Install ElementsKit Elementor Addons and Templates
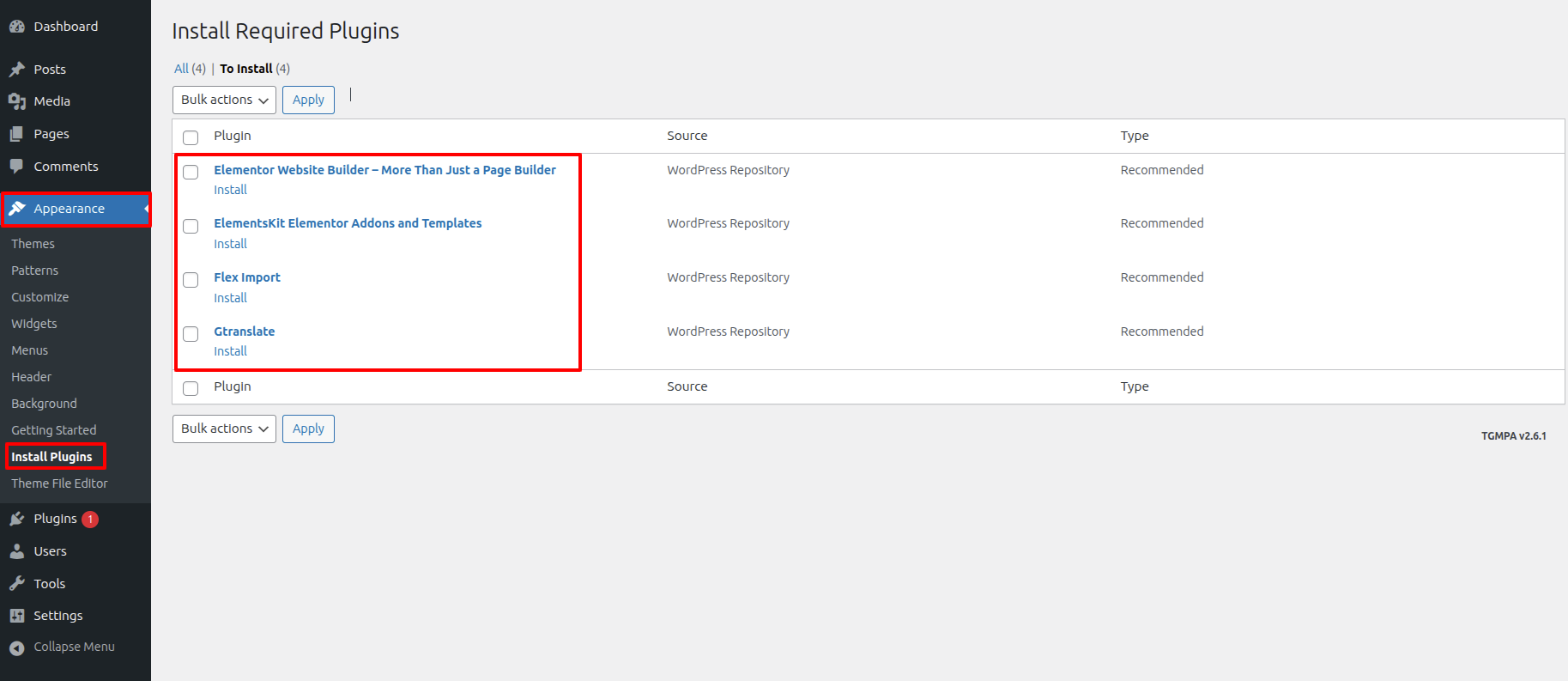1568x681 pixels. pos(230,244)
